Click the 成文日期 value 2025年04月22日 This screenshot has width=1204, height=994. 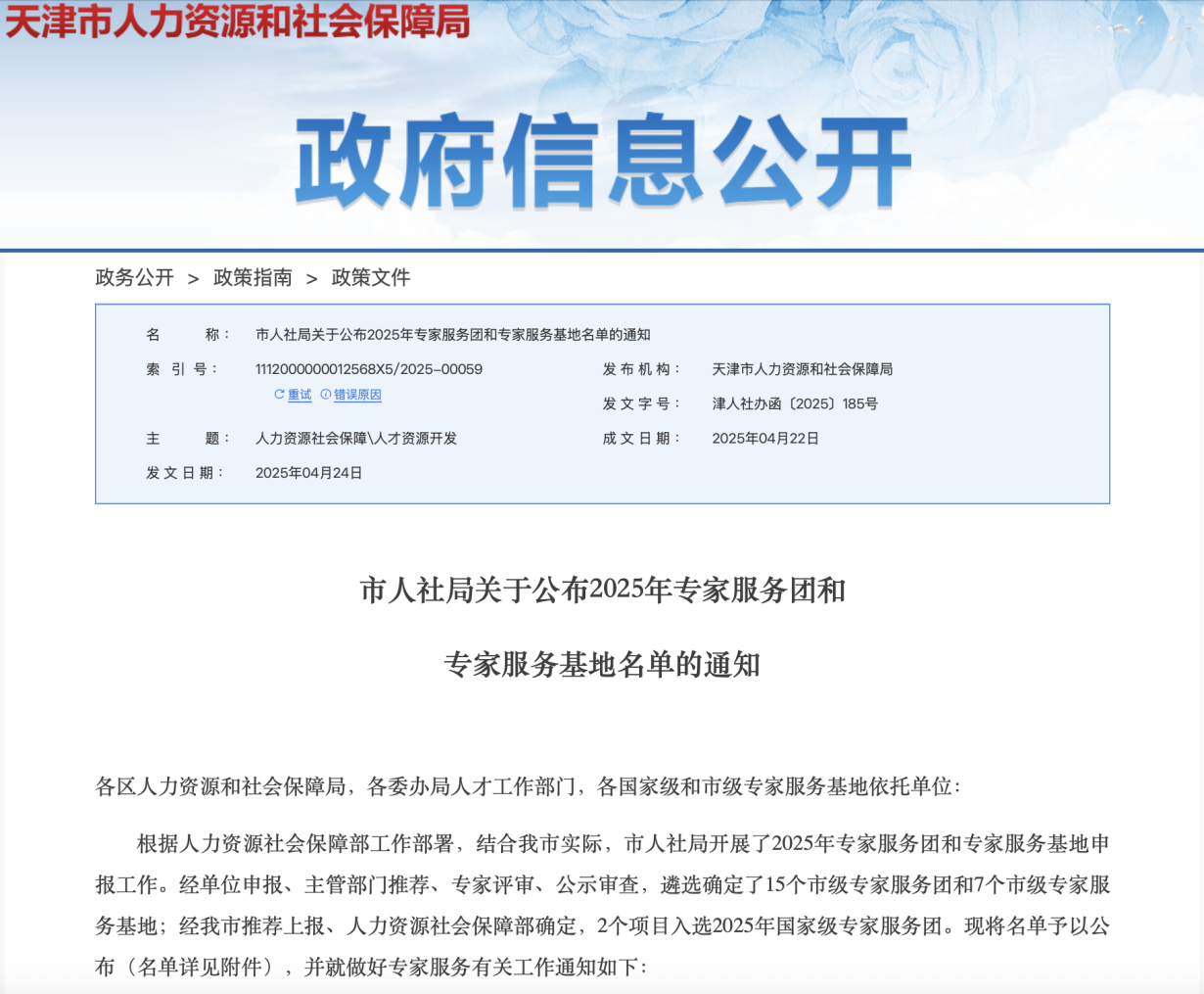click(765, 439)
